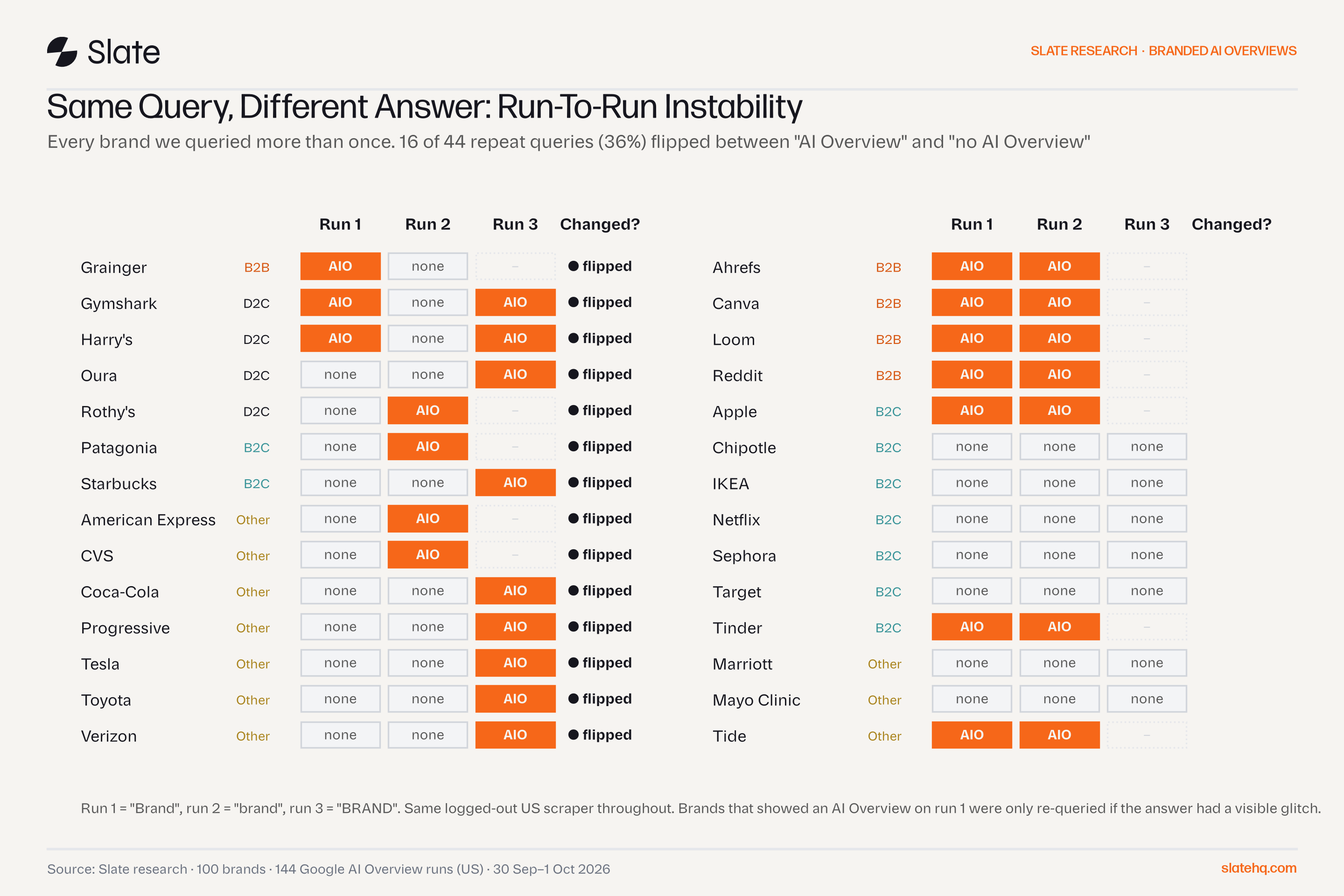Open the slatehq.com link
The image size is (1344, 896).
click(1258, 868)
